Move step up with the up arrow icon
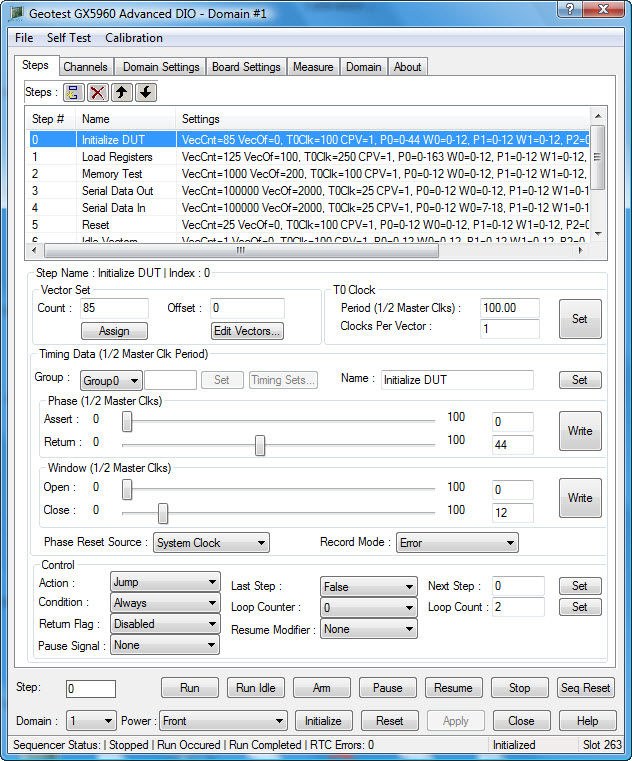 pyautogui.click(x=122, y=92)
